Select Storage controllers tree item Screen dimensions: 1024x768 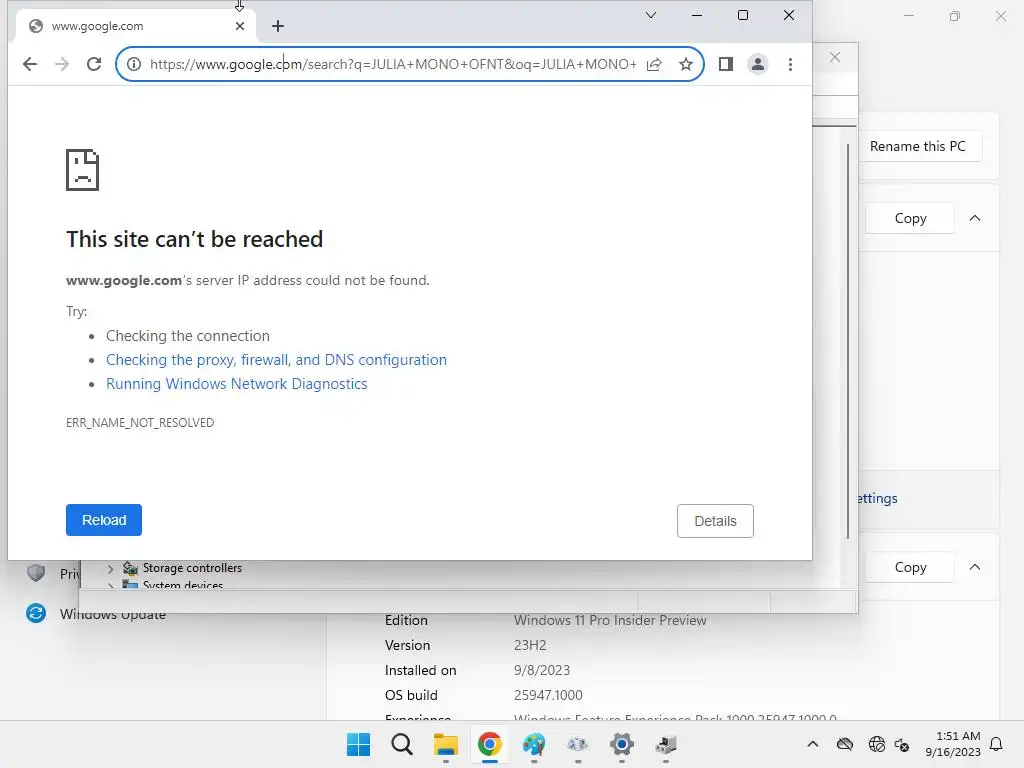192,568
